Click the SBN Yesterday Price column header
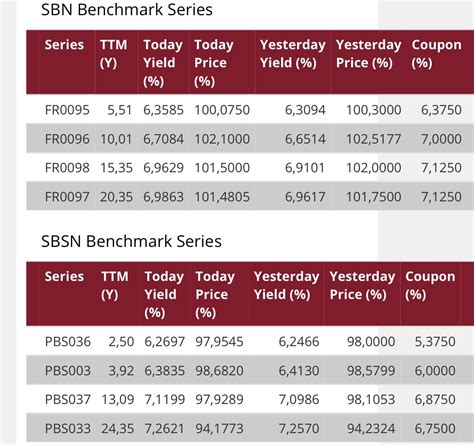 (x=368, y=54)
